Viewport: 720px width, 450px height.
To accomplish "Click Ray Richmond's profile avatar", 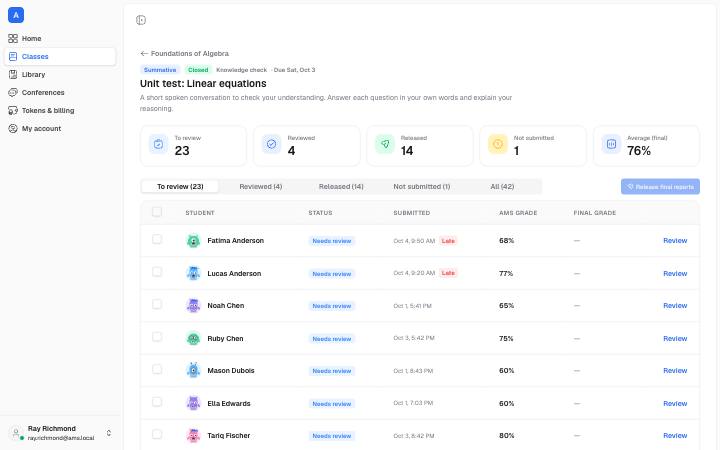I will (x=16, y=433).
